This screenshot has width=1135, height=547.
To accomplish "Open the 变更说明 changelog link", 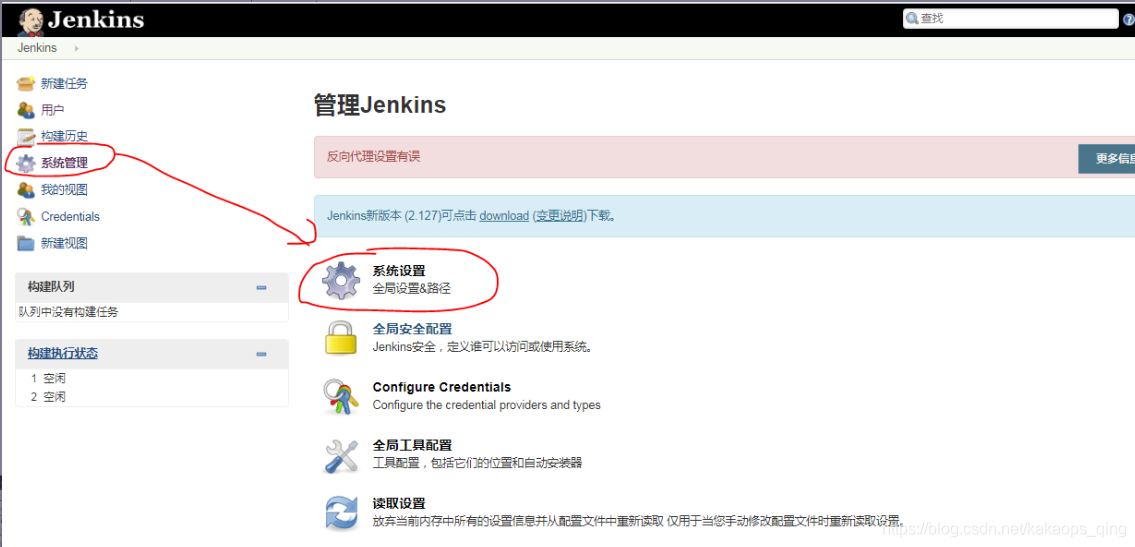I will click(560, 216).
